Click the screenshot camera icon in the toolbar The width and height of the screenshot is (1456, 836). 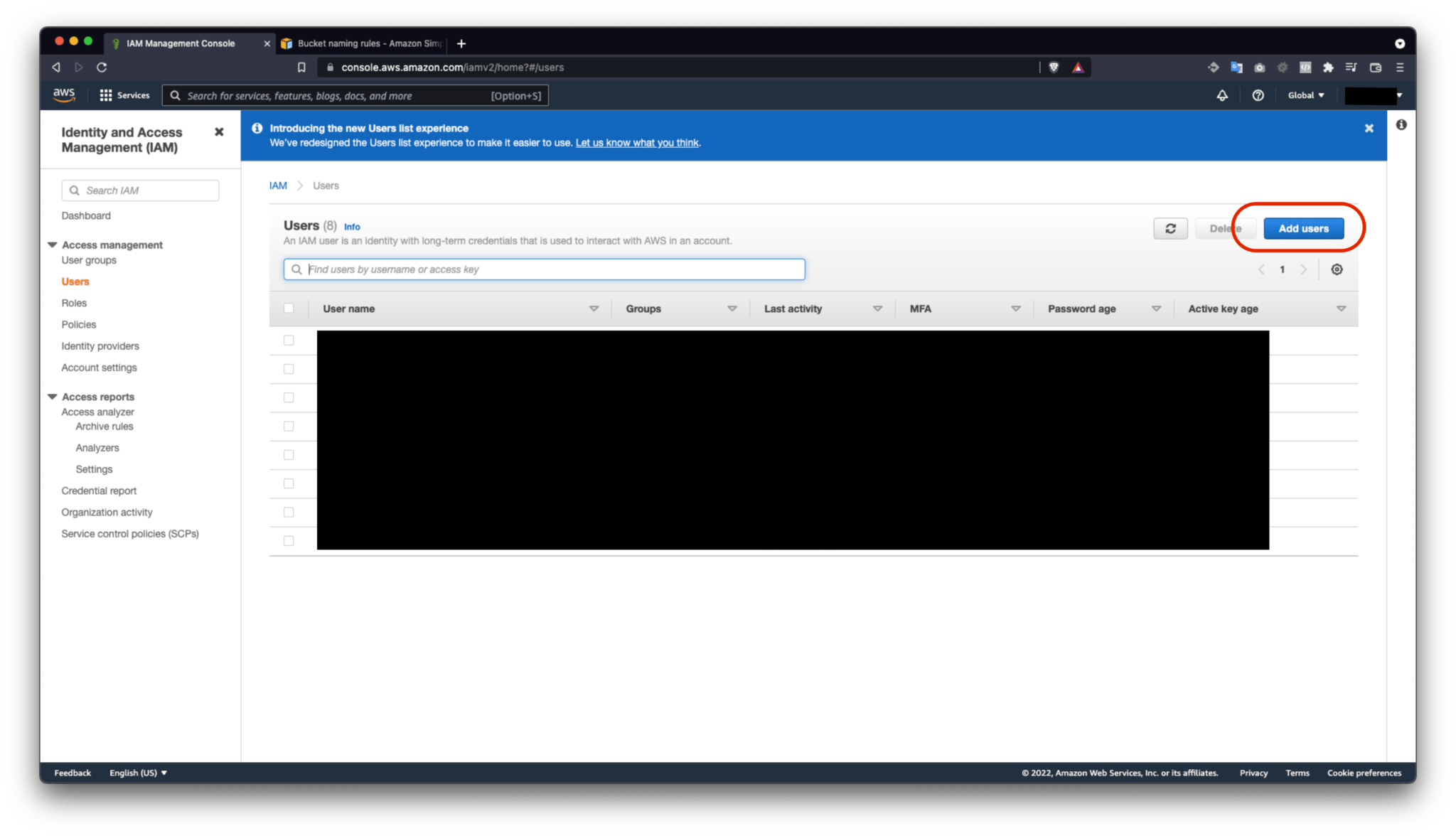[x=1260, y=67]
